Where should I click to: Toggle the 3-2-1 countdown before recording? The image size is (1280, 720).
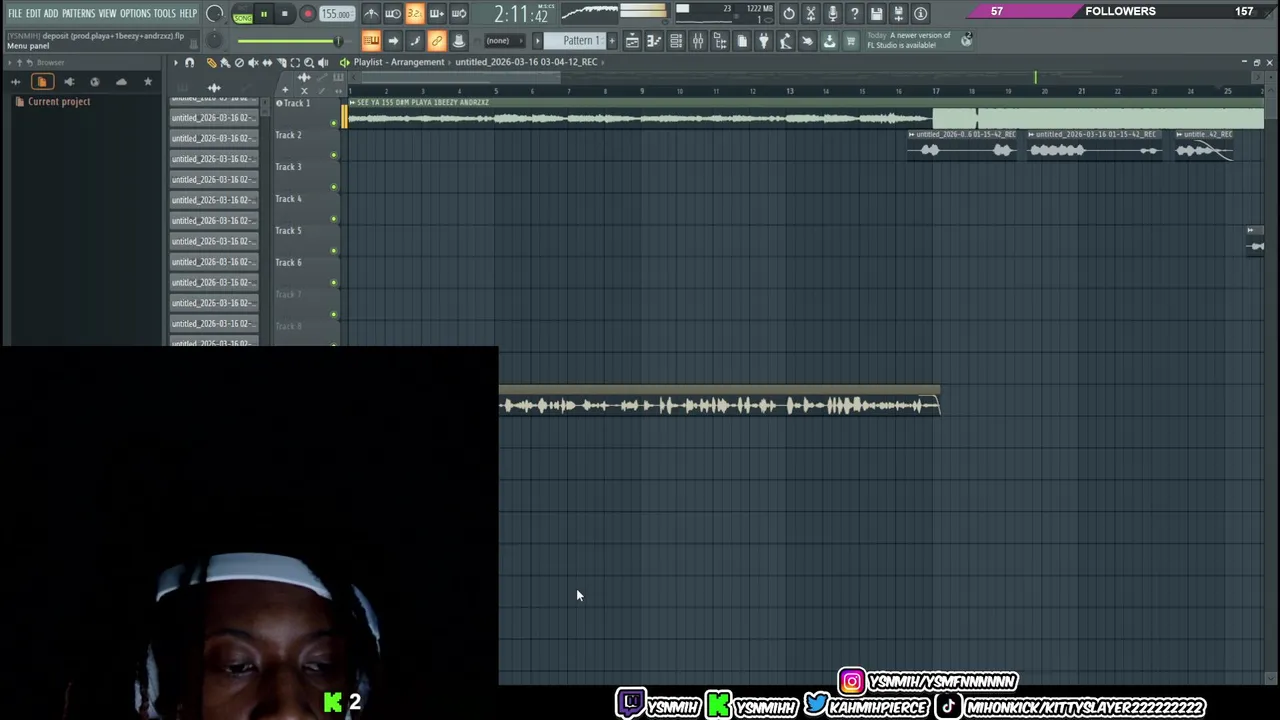415,14
